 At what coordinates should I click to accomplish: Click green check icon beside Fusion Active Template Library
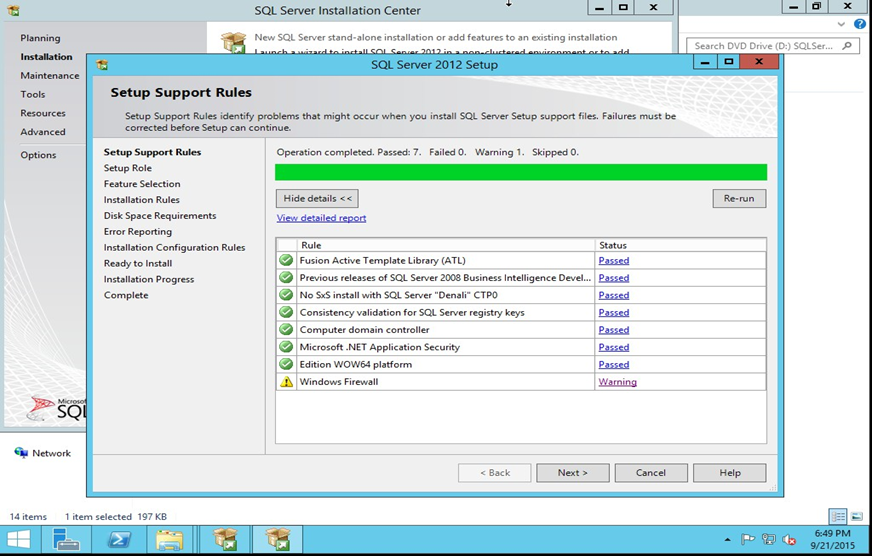[287, 261]
